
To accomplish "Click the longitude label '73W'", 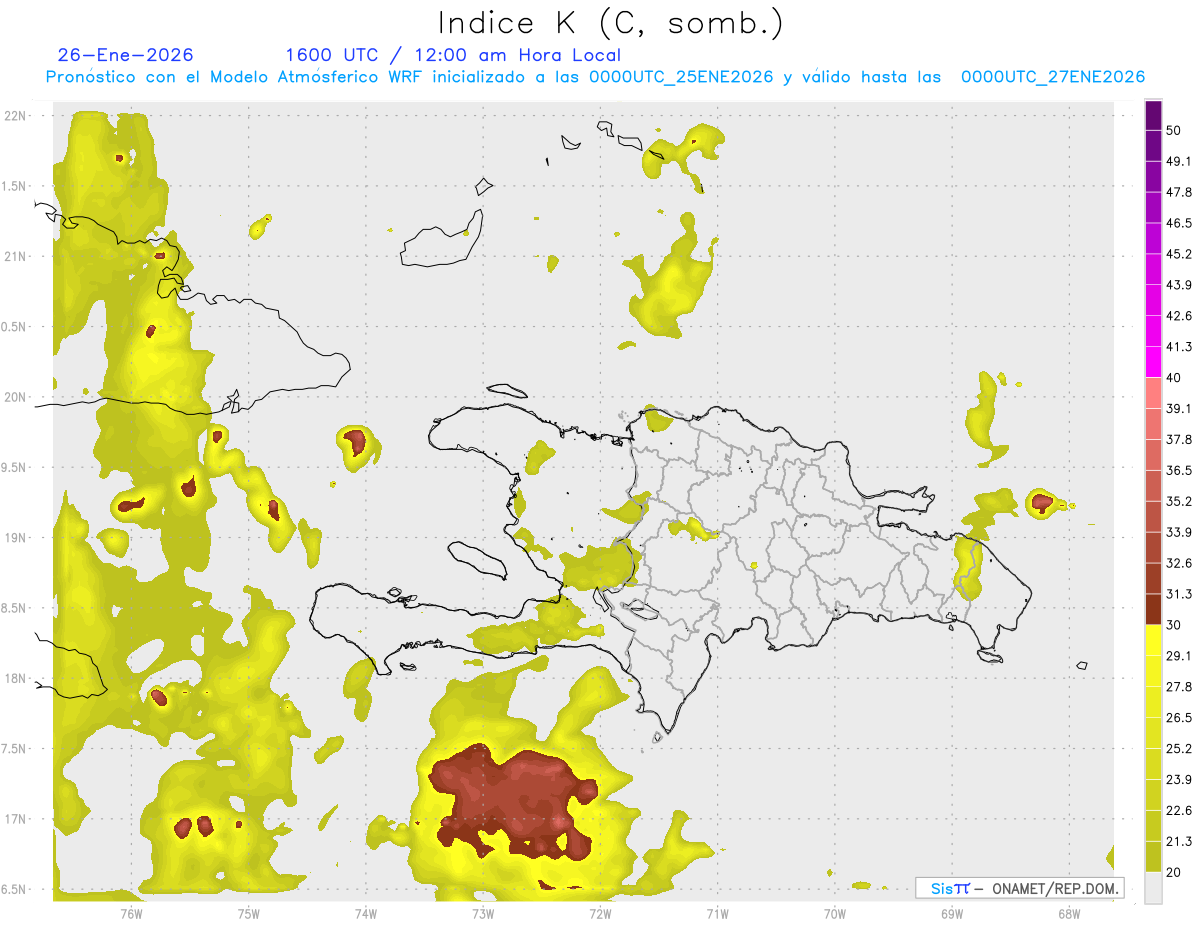I will click(x=483, y=914).
